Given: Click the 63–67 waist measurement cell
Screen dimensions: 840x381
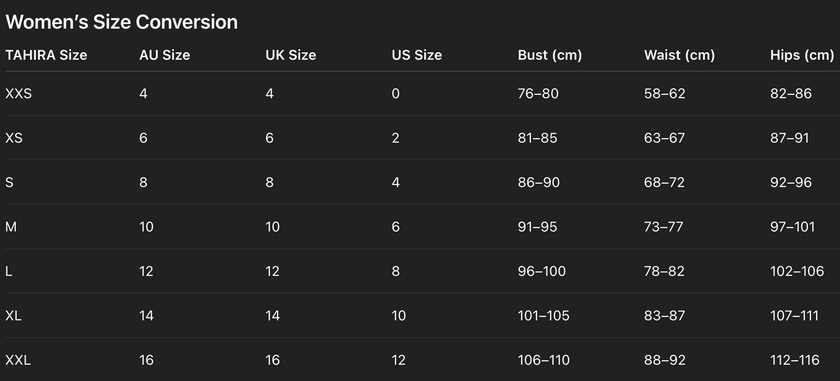Looking at the screenshot, I should (664, 138).
